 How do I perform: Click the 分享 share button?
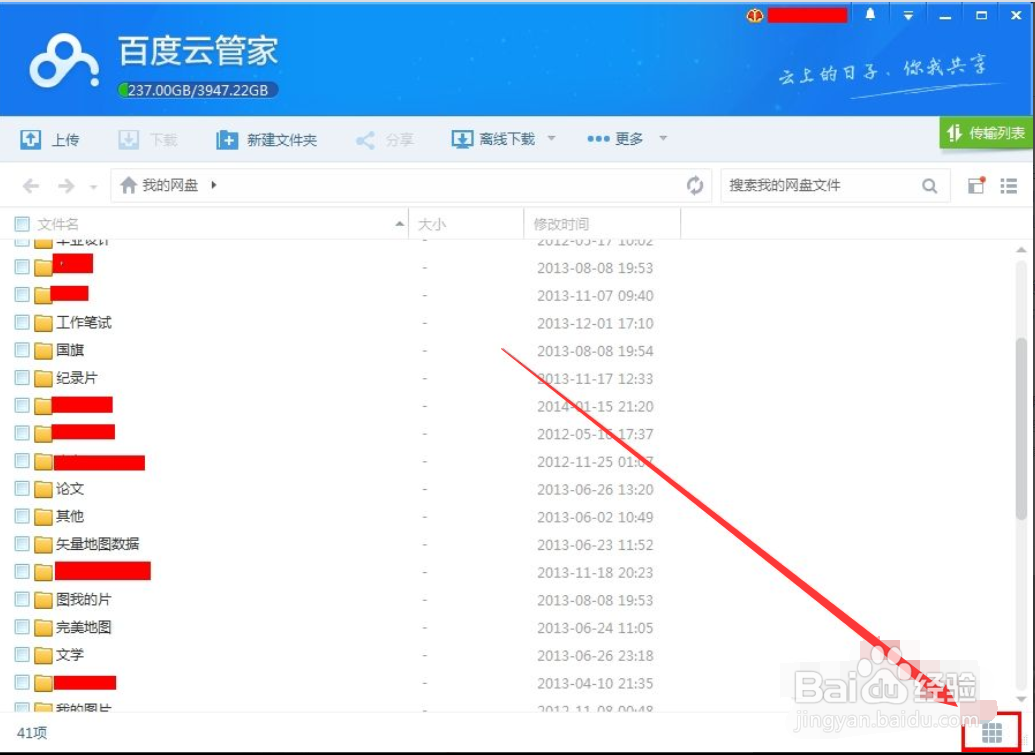[384, 139]
